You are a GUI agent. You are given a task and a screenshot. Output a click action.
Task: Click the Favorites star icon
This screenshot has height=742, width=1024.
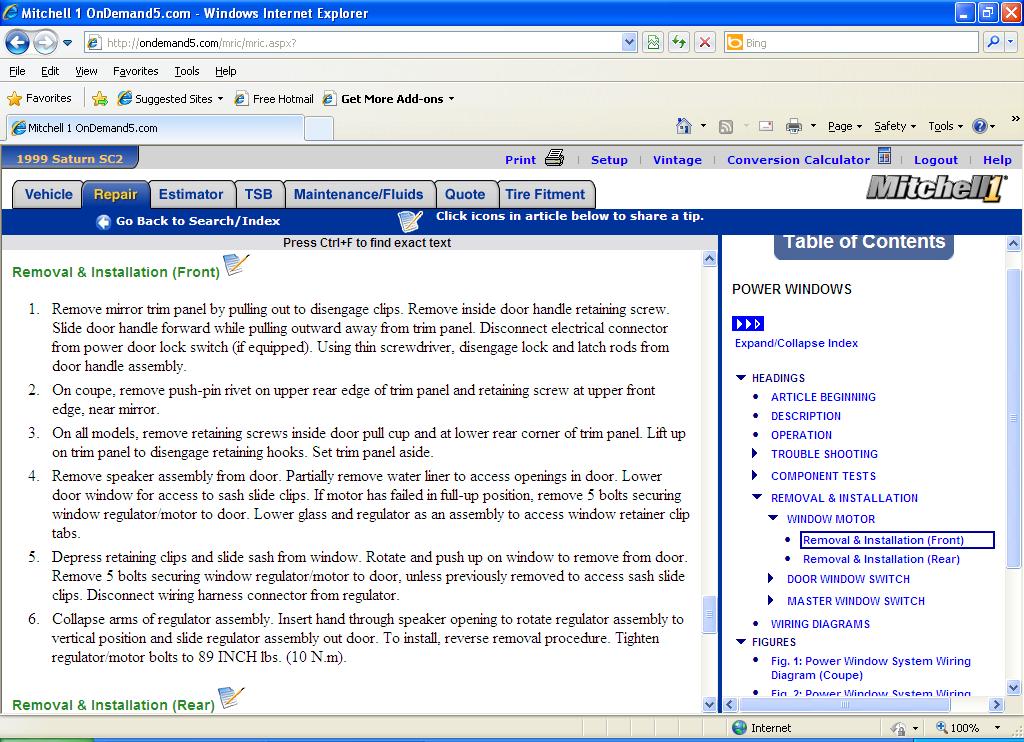[14, 99]
